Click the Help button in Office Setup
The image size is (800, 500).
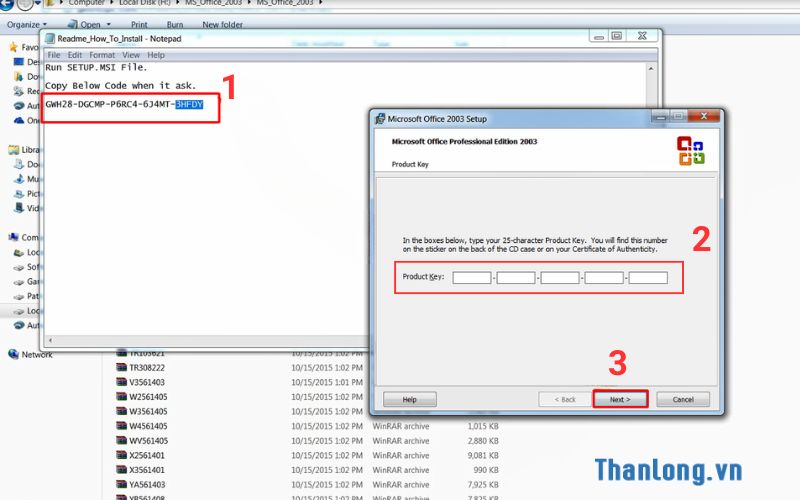click(409, 399)
